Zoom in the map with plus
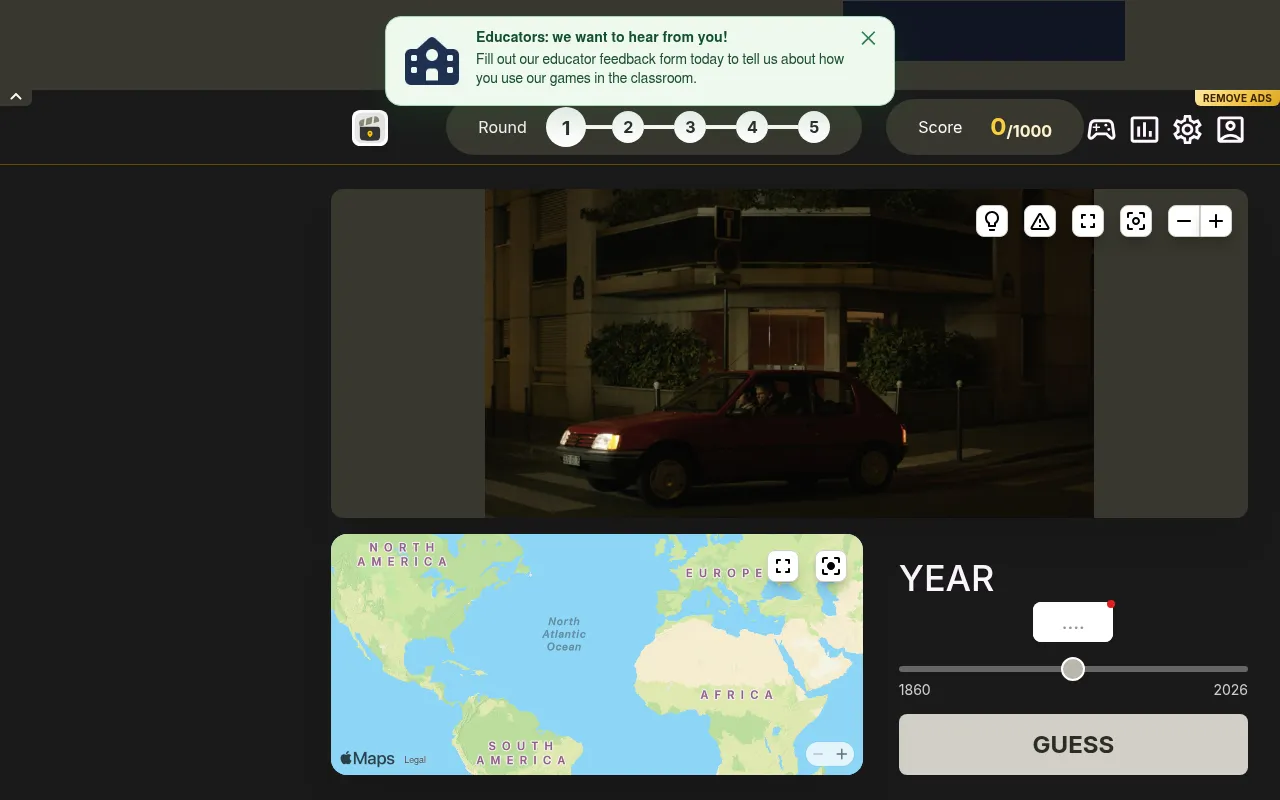Screen dimensions: 1280x800 pos(842,754)
